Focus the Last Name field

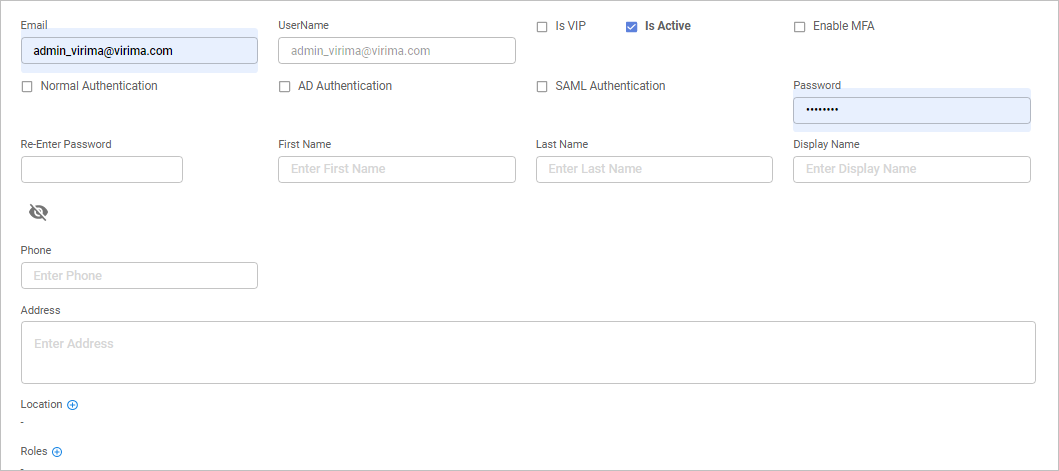[654, 170]
